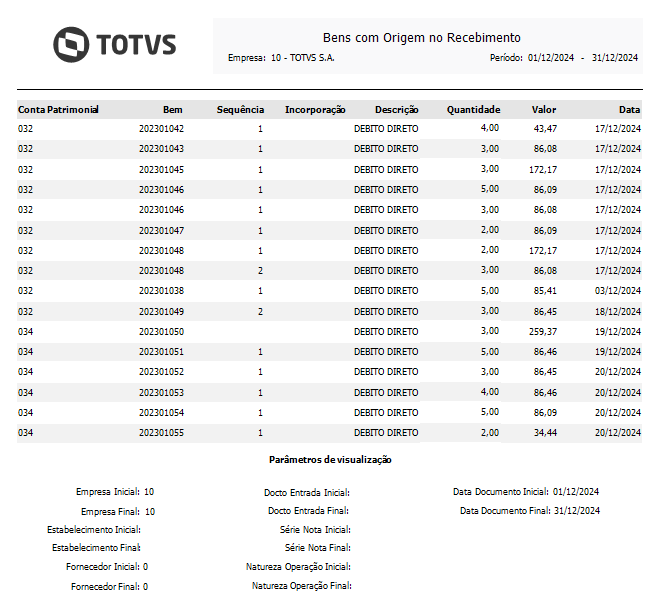The width and height of the screenshot is (659, 594).
Task: Click the period start date 01/12/2024 in header
Action: (x=551, y=58)
